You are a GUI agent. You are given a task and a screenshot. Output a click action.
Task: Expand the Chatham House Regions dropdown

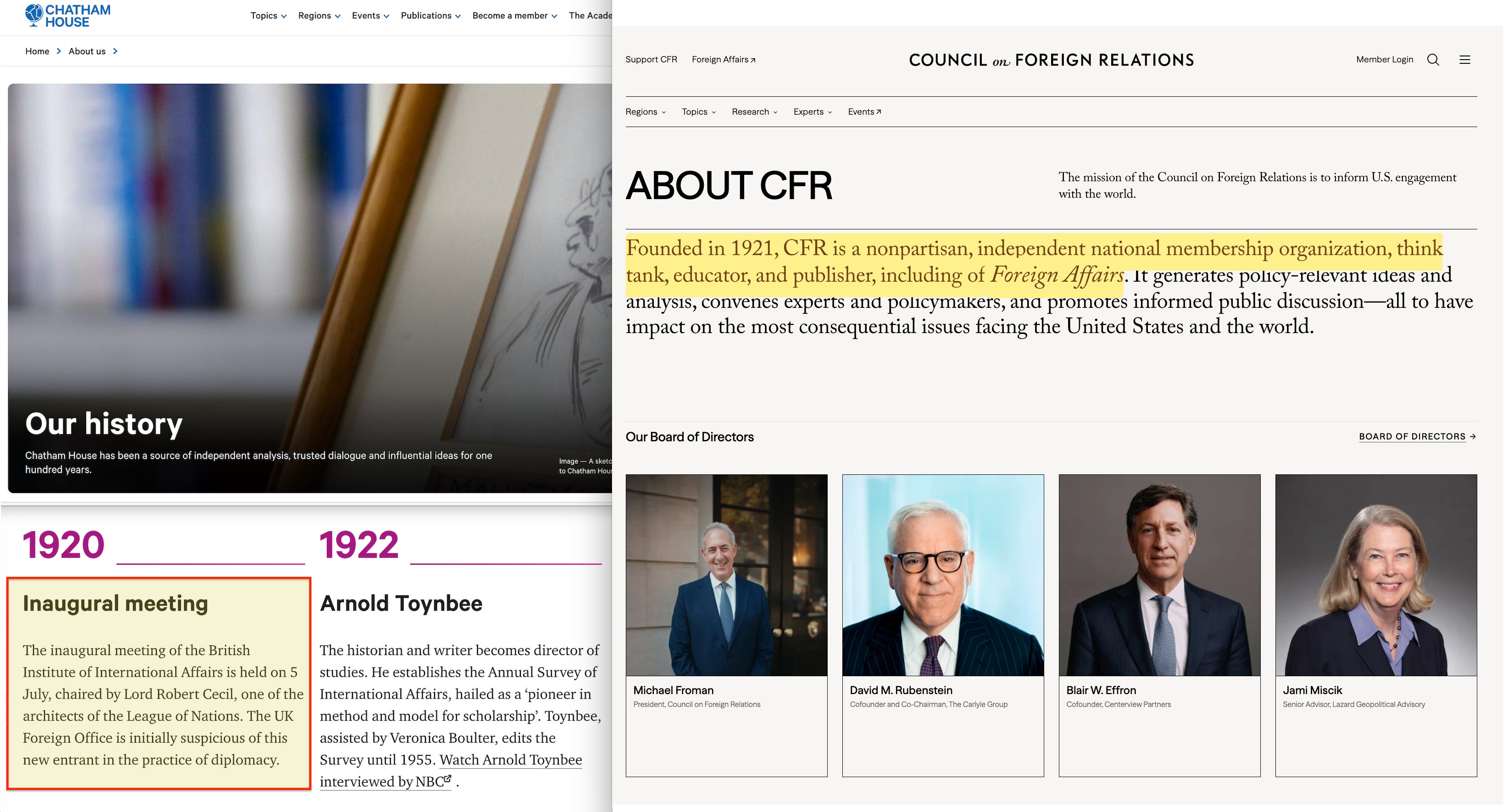pyautogui.click(x=319, y=16)
